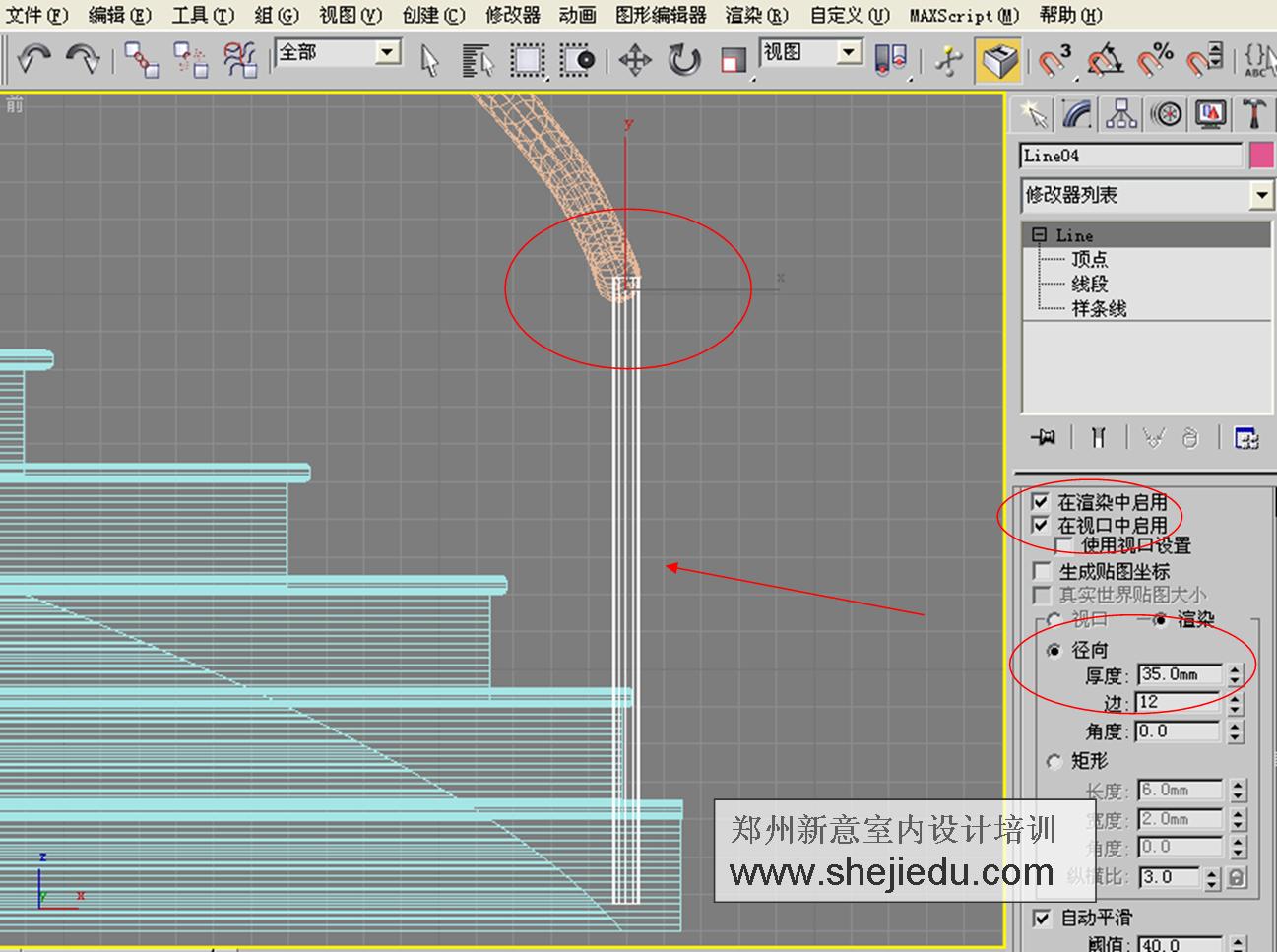
Task: Select the Select and Move tool
Action: (x=635, y=60)
